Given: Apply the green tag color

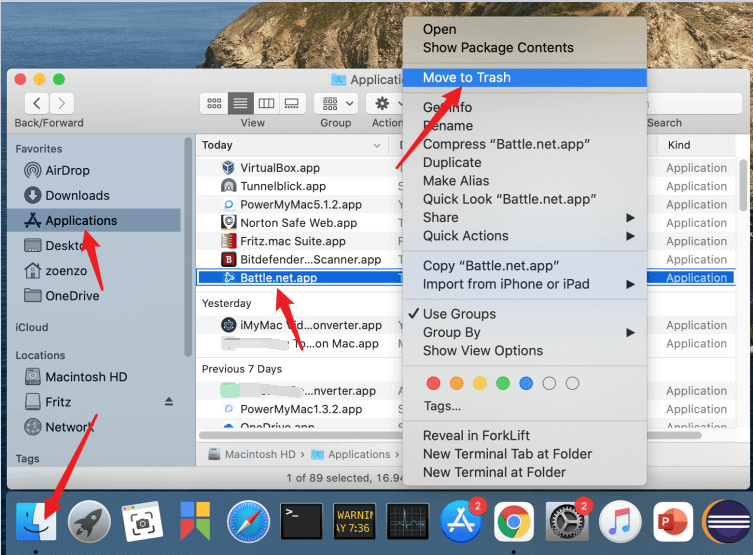Looking at the screenshot, I should point(502,383).
